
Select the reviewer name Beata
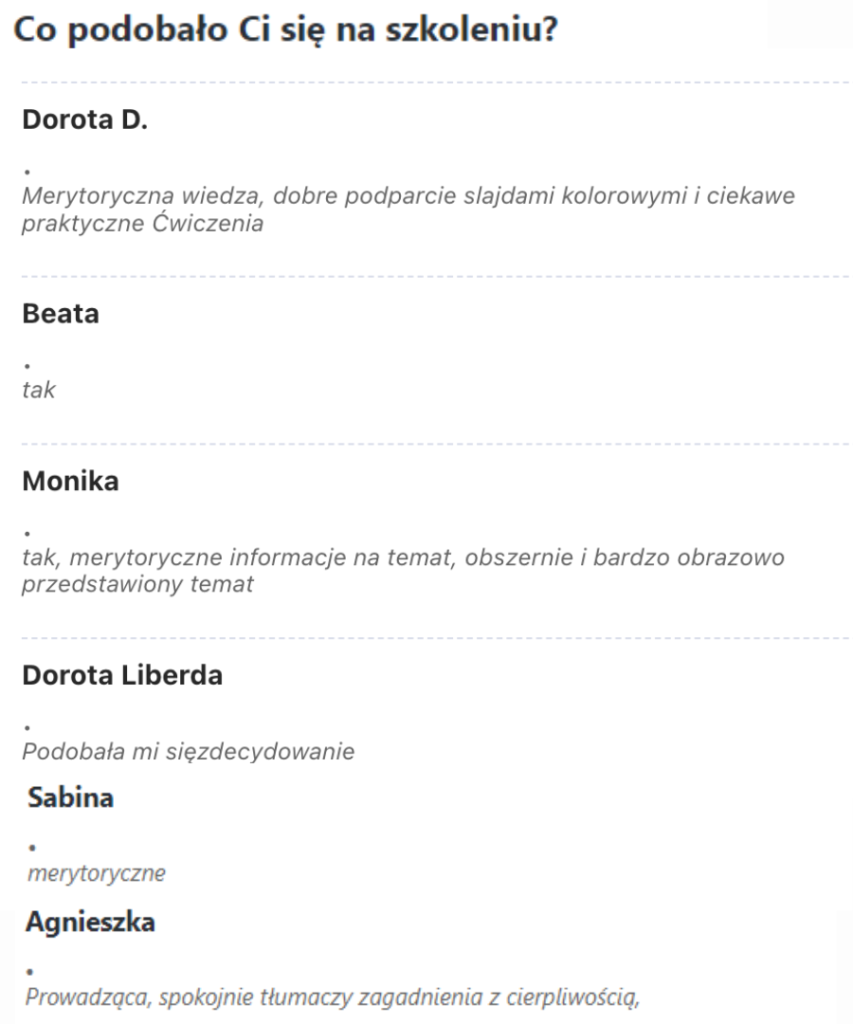tap(61, 314)
